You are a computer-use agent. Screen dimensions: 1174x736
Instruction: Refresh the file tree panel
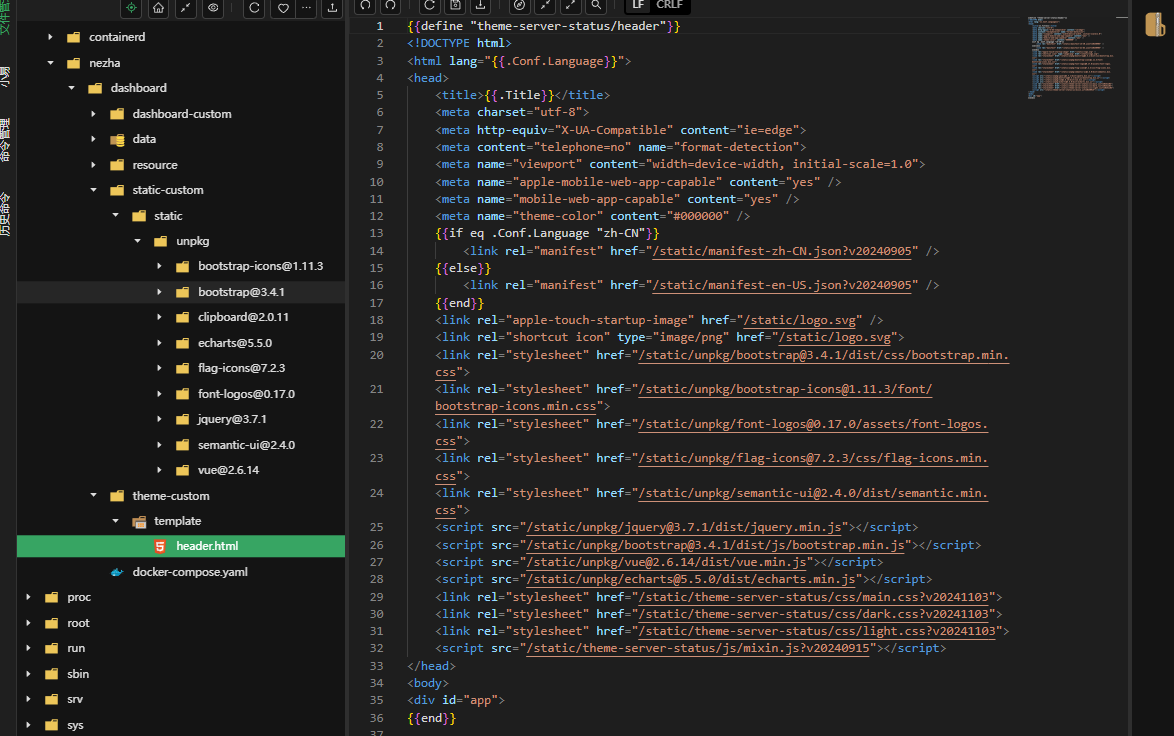[x=254, y=7]
